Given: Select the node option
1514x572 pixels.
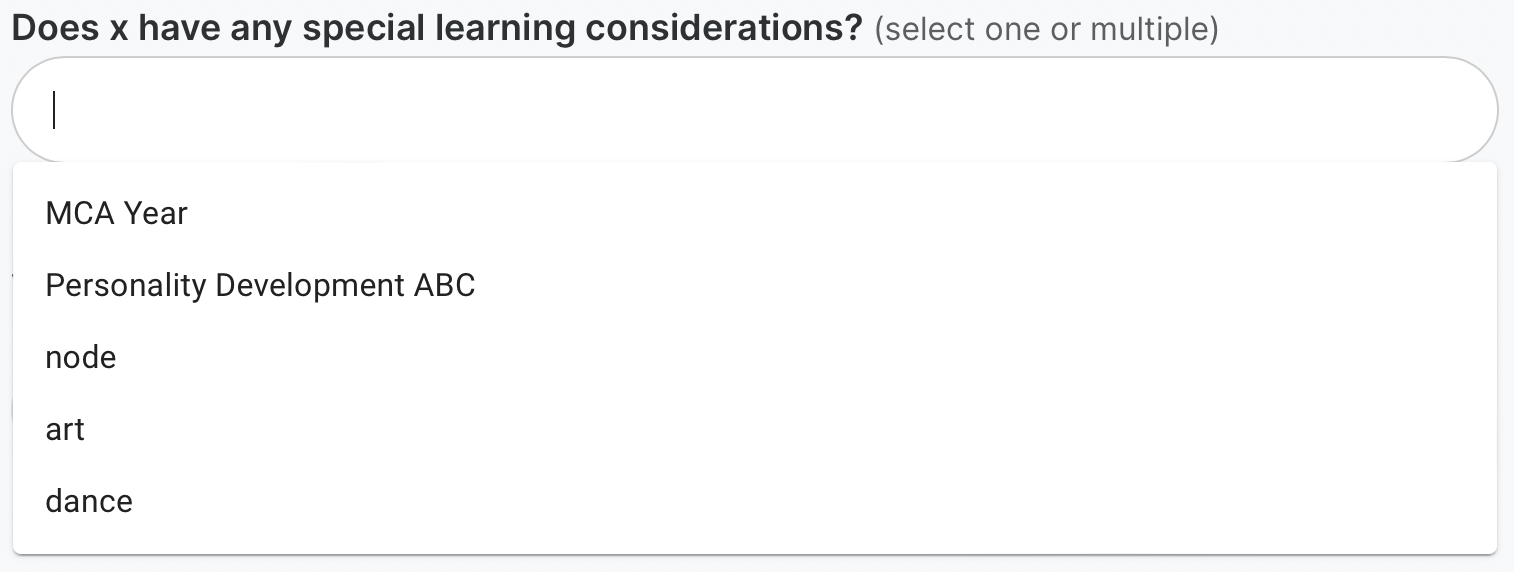Looking at the screenshot, I should click(81, 358).
